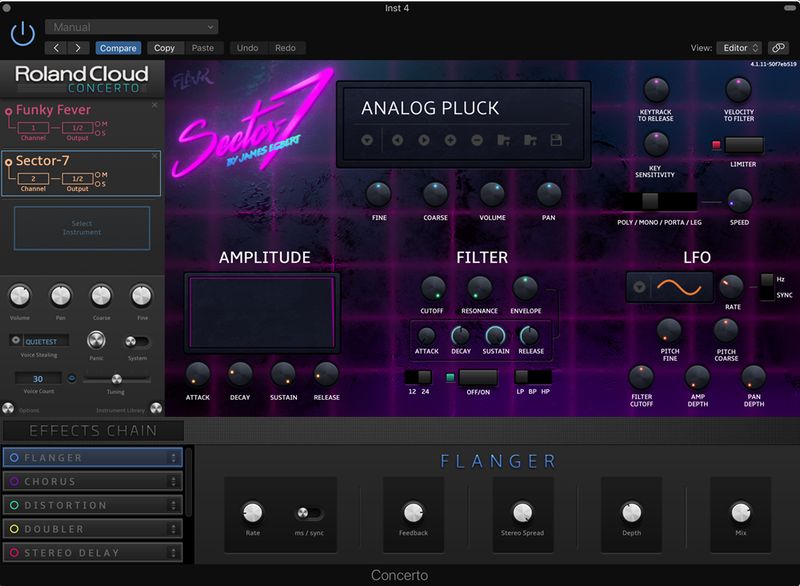
Task: Click the LFO waveform sine display
Action: click(x=679, y=287)
